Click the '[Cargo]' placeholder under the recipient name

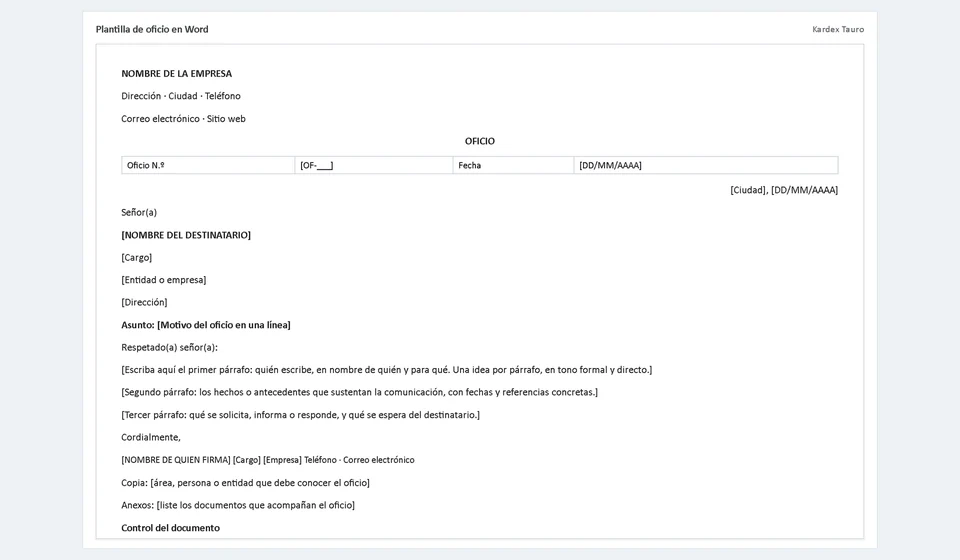(x=137, y=258)
